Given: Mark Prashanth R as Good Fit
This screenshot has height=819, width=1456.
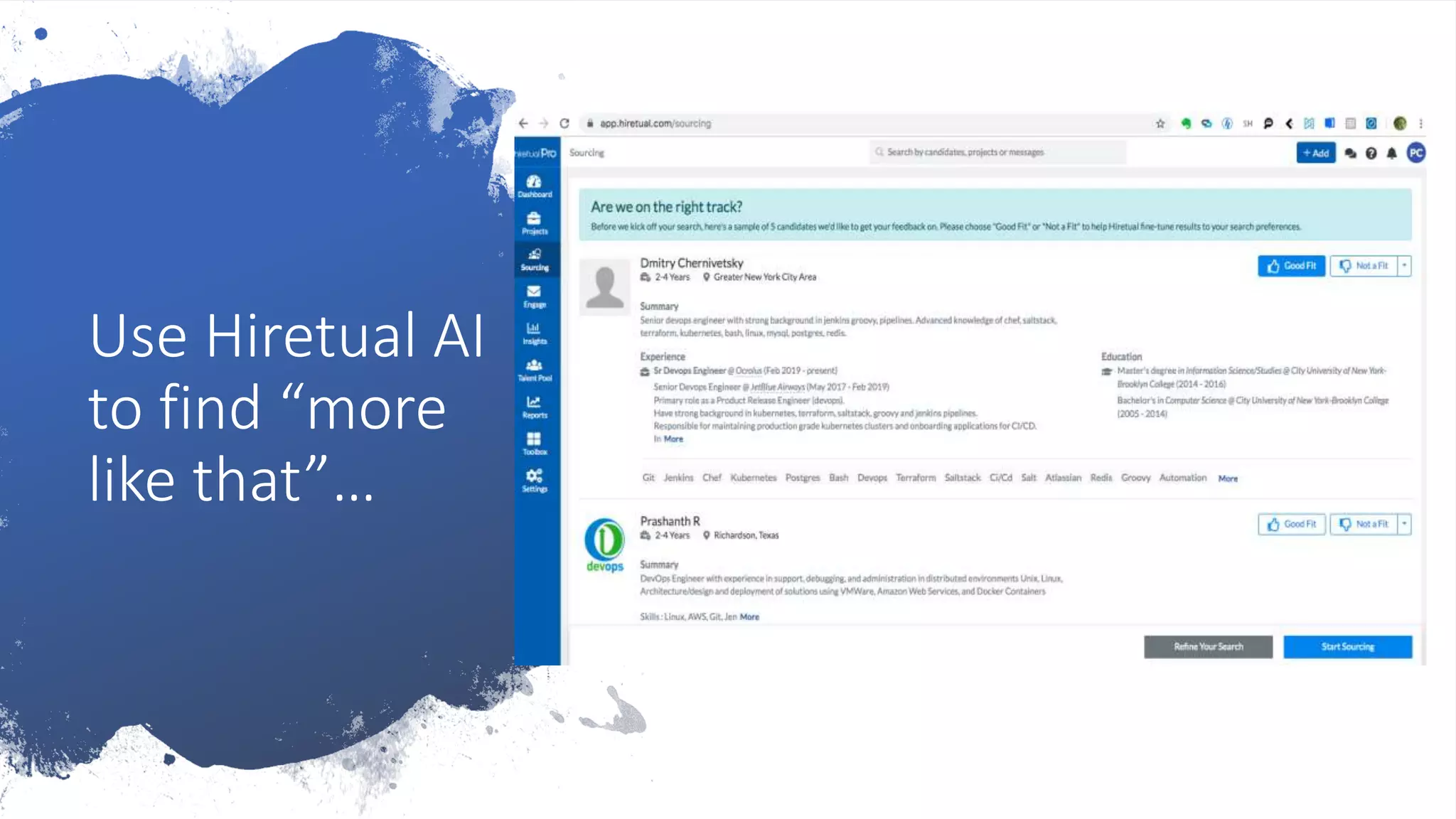Looking at the screenshot, I should tap(1291, 524).
